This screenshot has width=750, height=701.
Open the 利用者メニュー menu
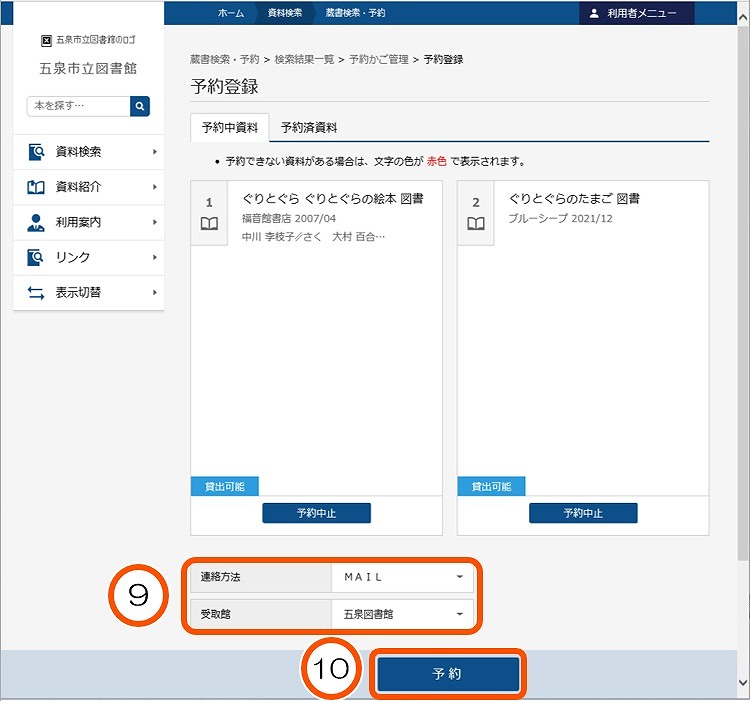637,13
